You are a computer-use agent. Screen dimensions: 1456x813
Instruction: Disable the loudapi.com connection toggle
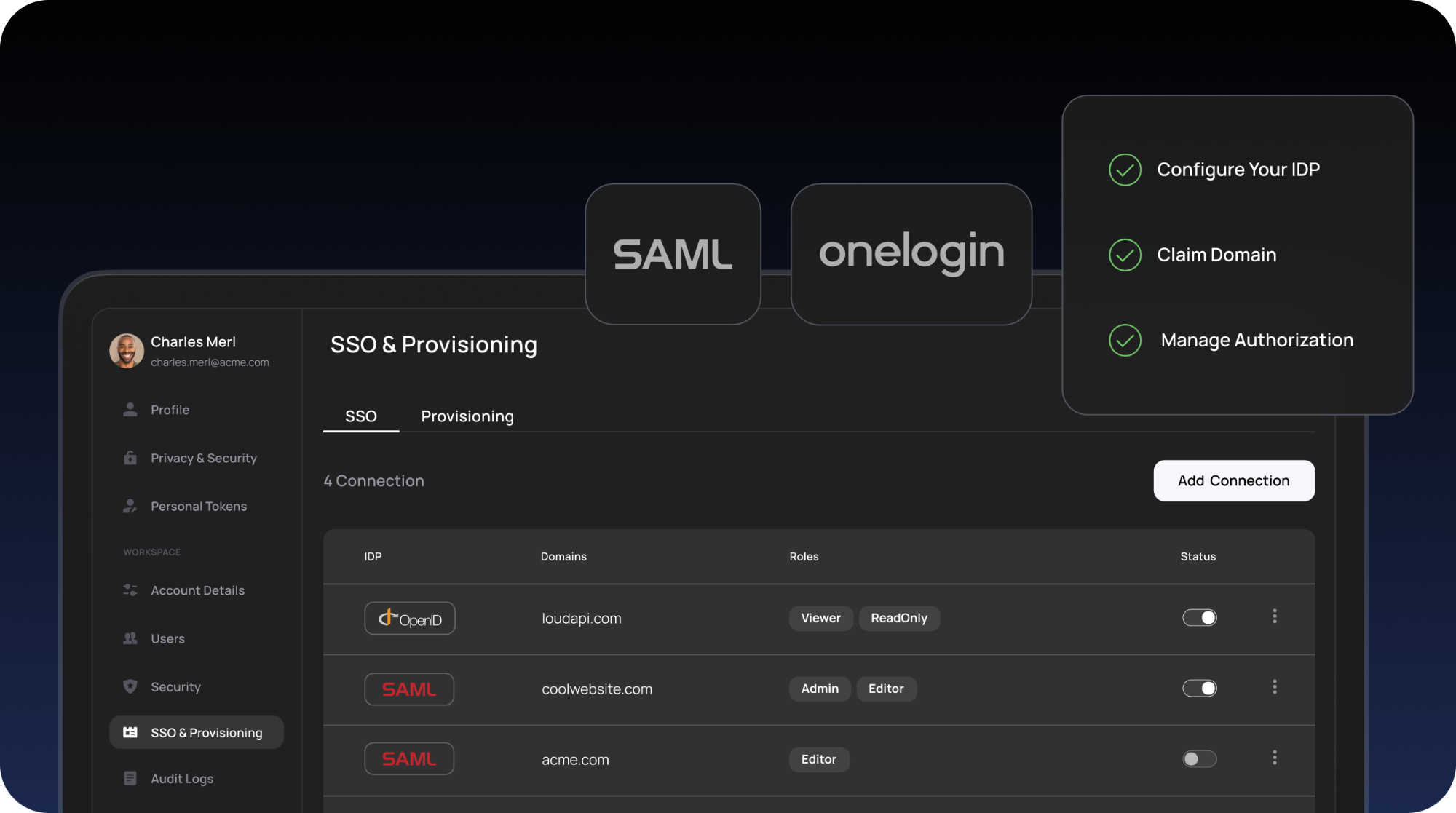(x=1200, y=618)
